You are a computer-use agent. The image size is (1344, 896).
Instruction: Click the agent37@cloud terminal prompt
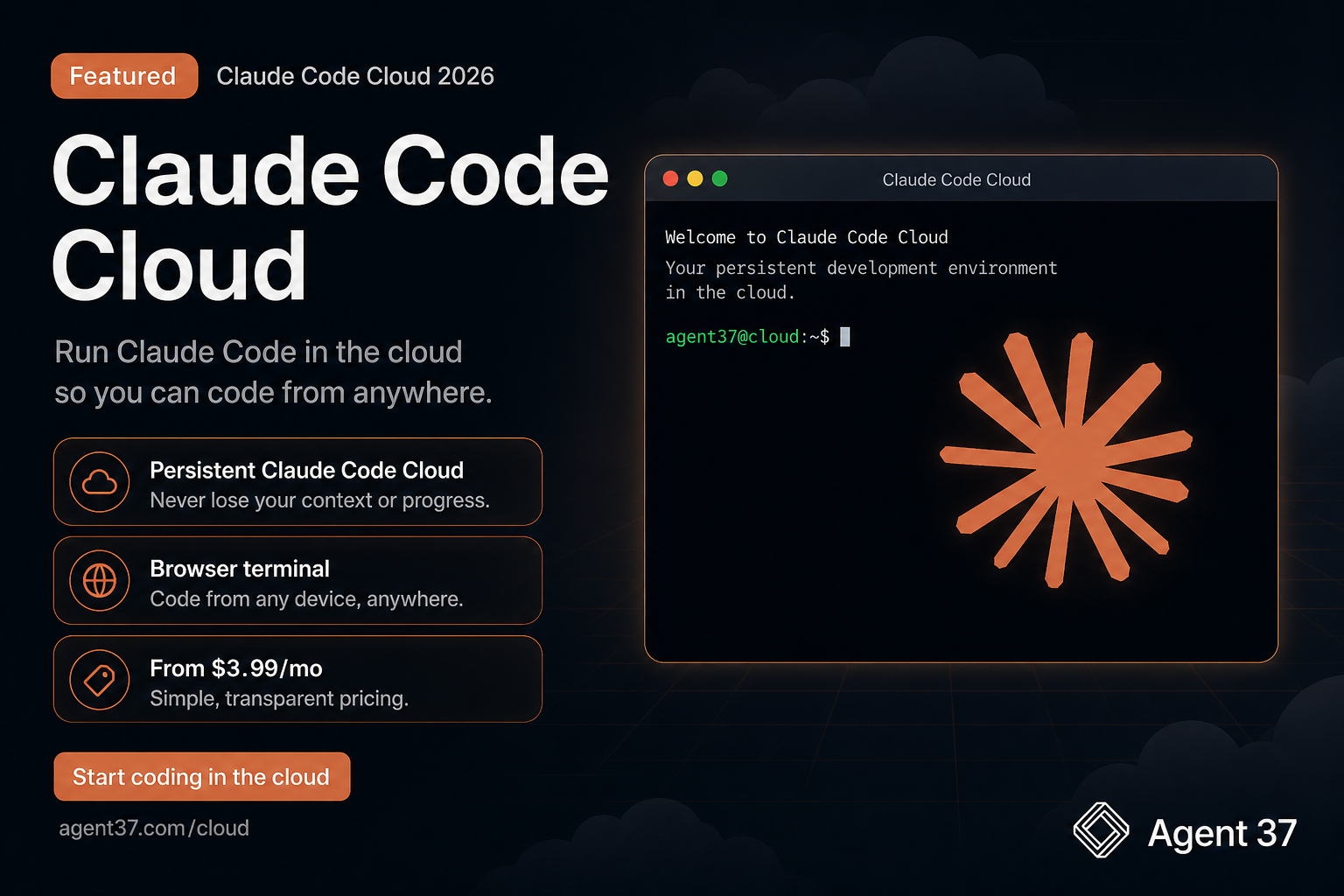[747, 337]
